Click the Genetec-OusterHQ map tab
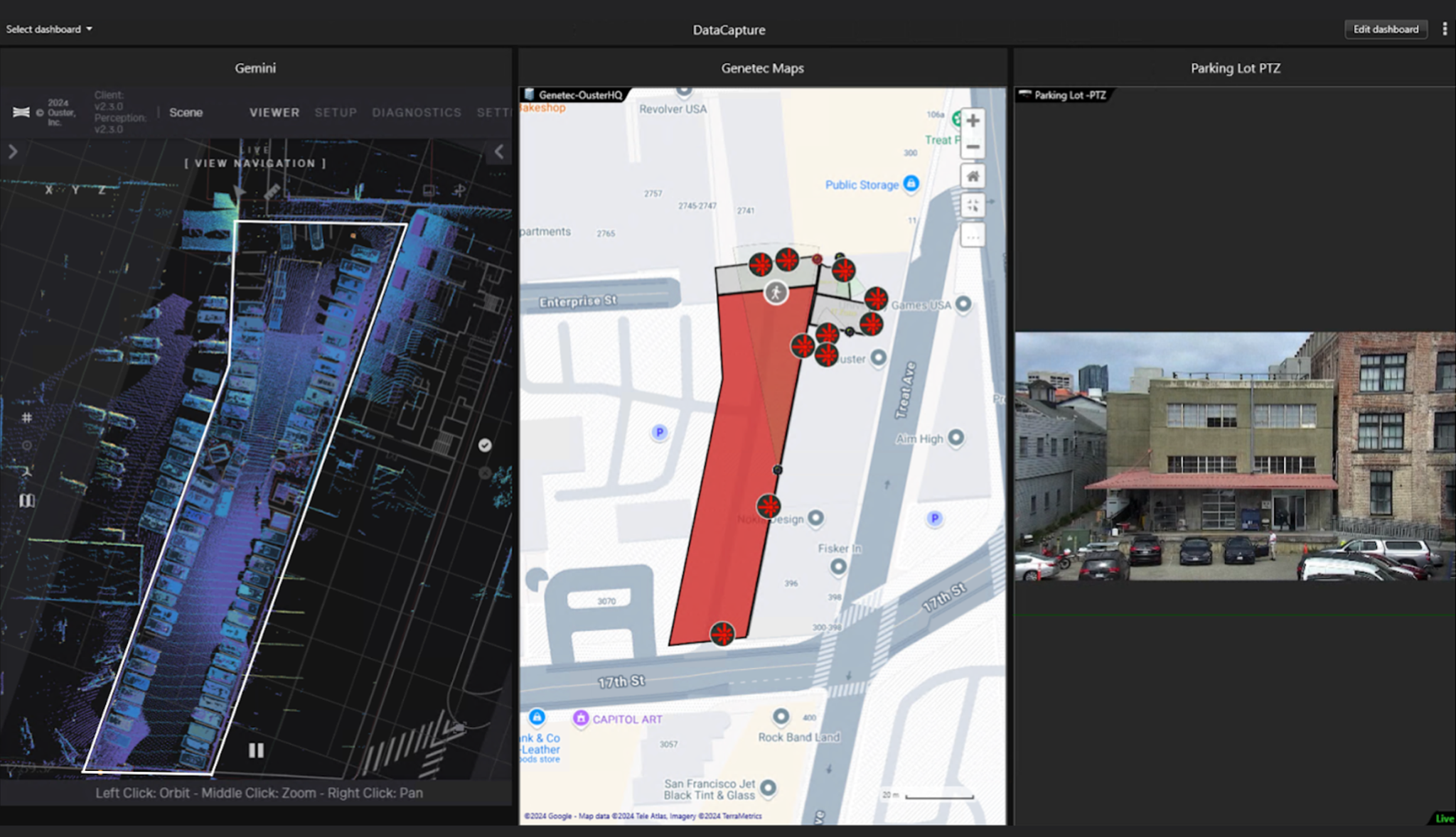The image size is (1456, 837). click(x=574, y=94)
